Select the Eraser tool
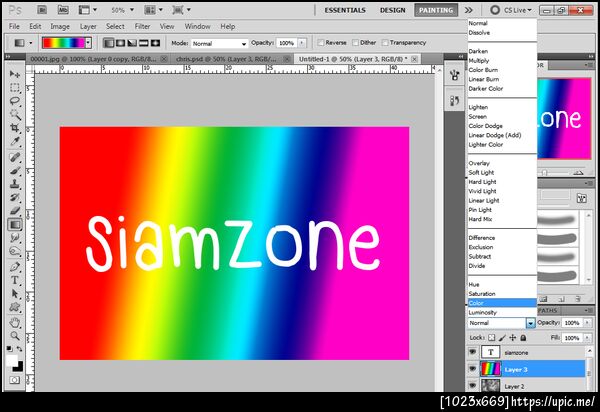The image size is (600, 412). pos(15,211)
